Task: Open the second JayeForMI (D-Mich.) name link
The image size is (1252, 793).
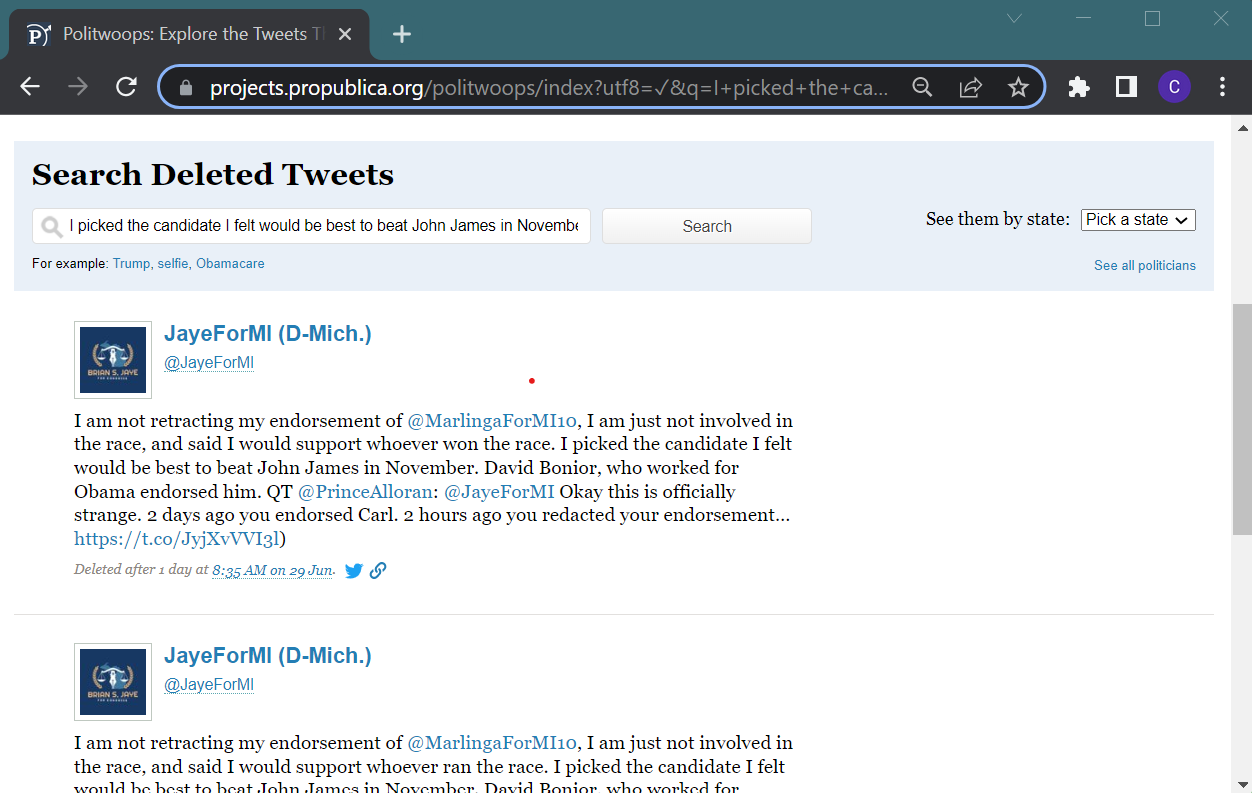Action: [268, 656]
